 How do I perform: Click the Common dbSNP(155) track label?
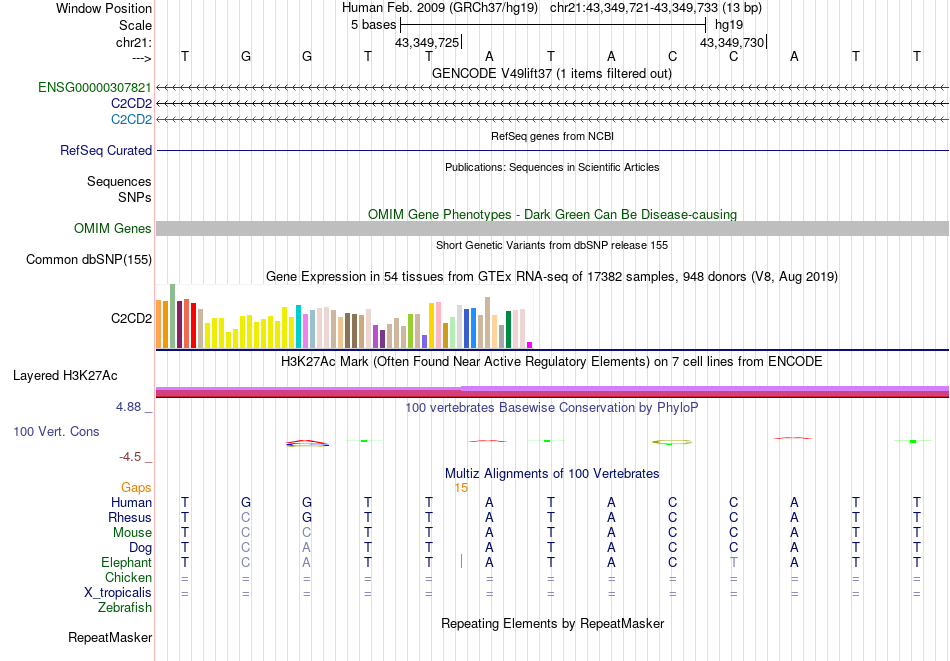coord(89,259)
